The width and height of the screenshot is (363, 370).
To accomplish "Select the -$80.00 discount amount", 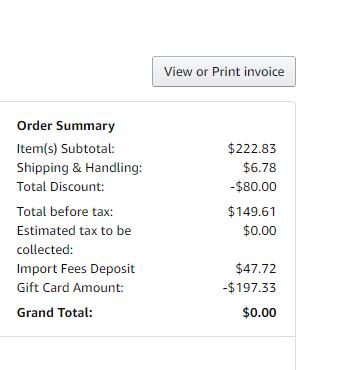I will [x=253, y=187].
